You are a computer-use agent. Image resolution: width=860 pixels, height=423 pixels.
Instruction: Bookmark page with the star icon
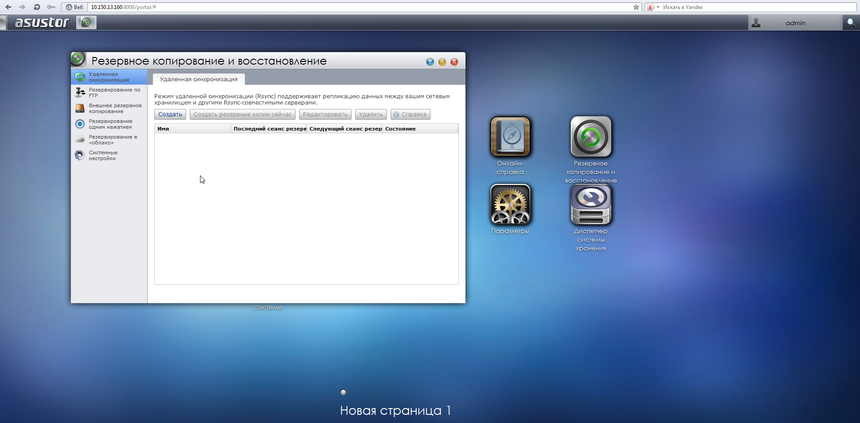[x=636, y=7]
